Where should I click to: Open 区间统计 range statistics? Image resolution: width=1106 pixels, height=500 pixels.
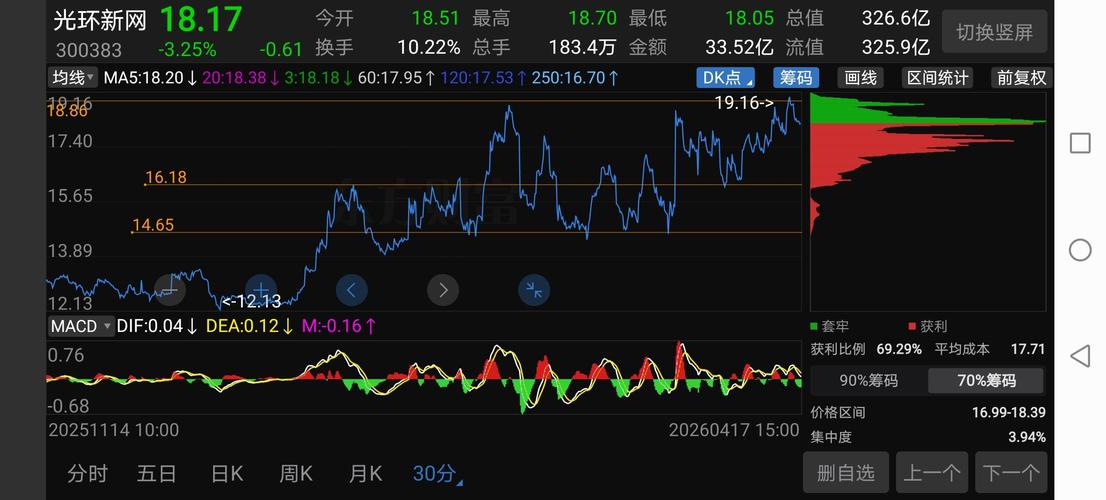pos(937,78)
